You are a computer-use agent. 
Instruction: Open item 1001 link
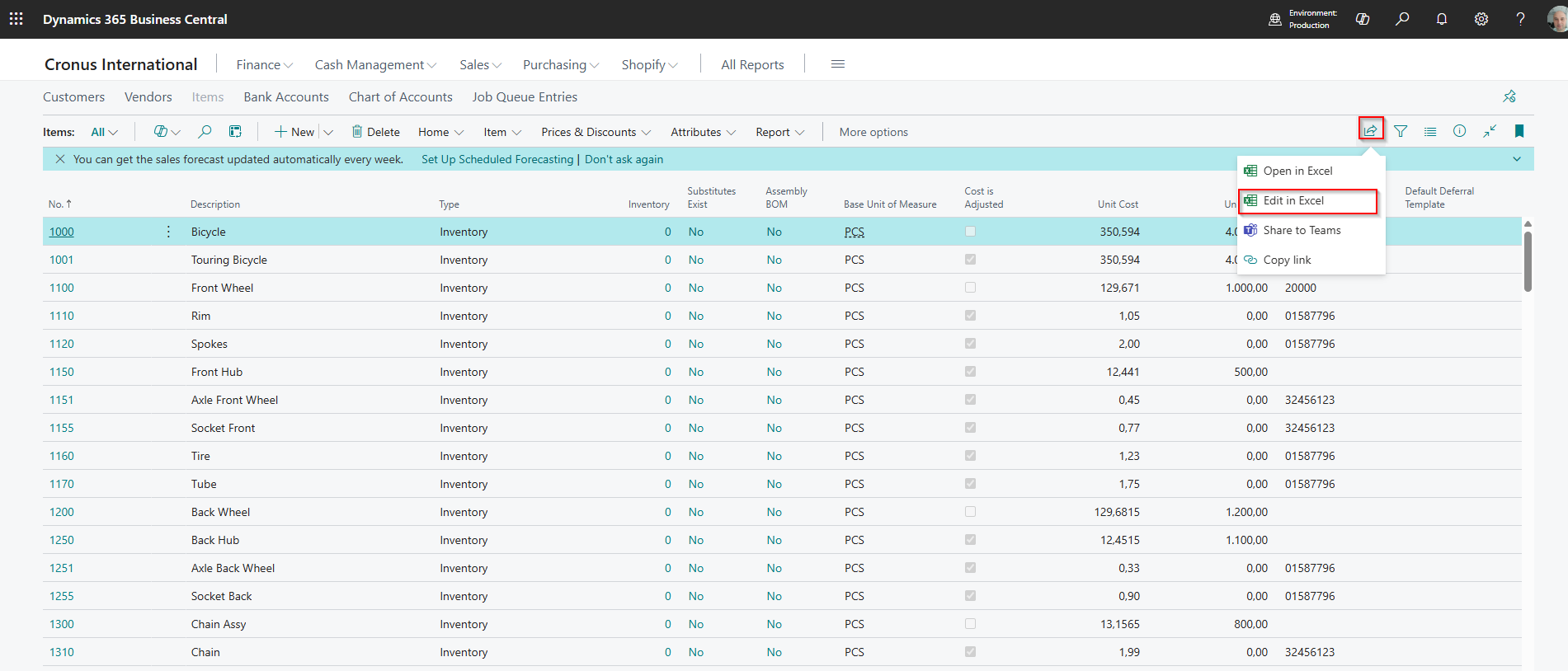61,260
